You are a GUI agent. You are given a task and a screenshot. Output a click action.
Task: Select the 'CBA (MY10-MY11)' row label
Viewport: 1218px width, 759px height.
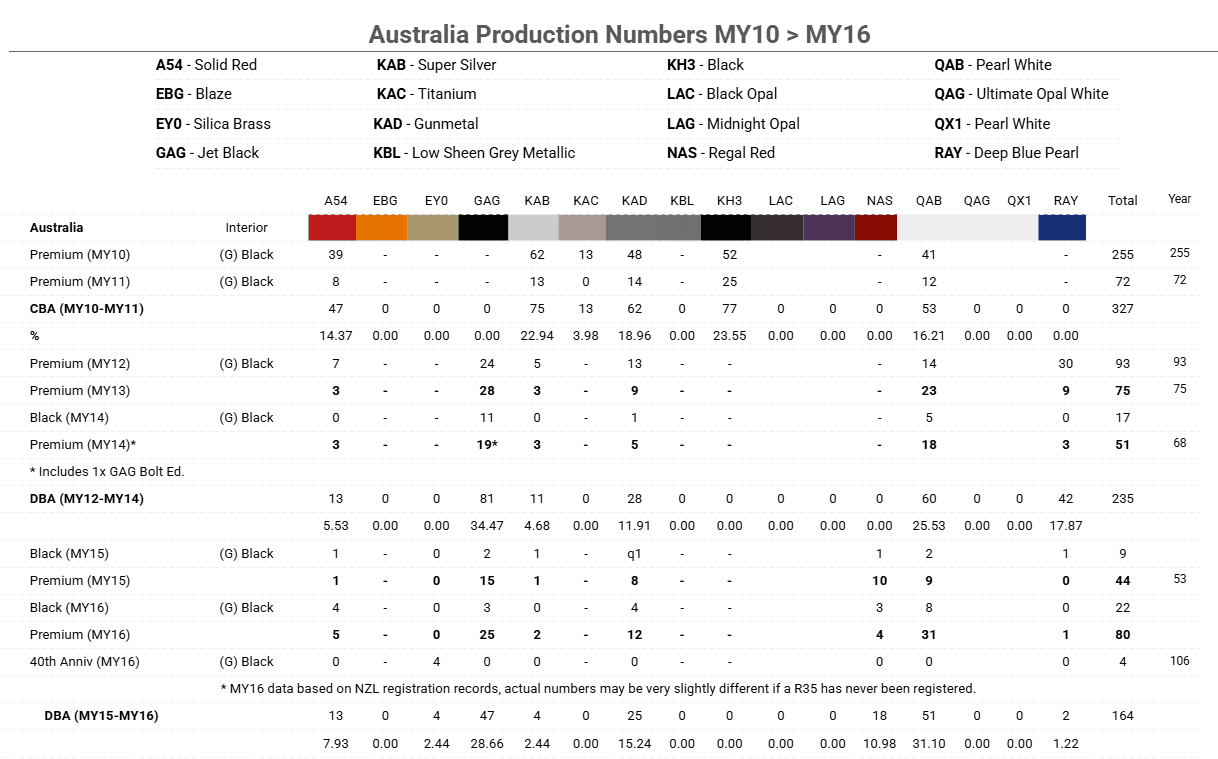(x=87, y=309)
